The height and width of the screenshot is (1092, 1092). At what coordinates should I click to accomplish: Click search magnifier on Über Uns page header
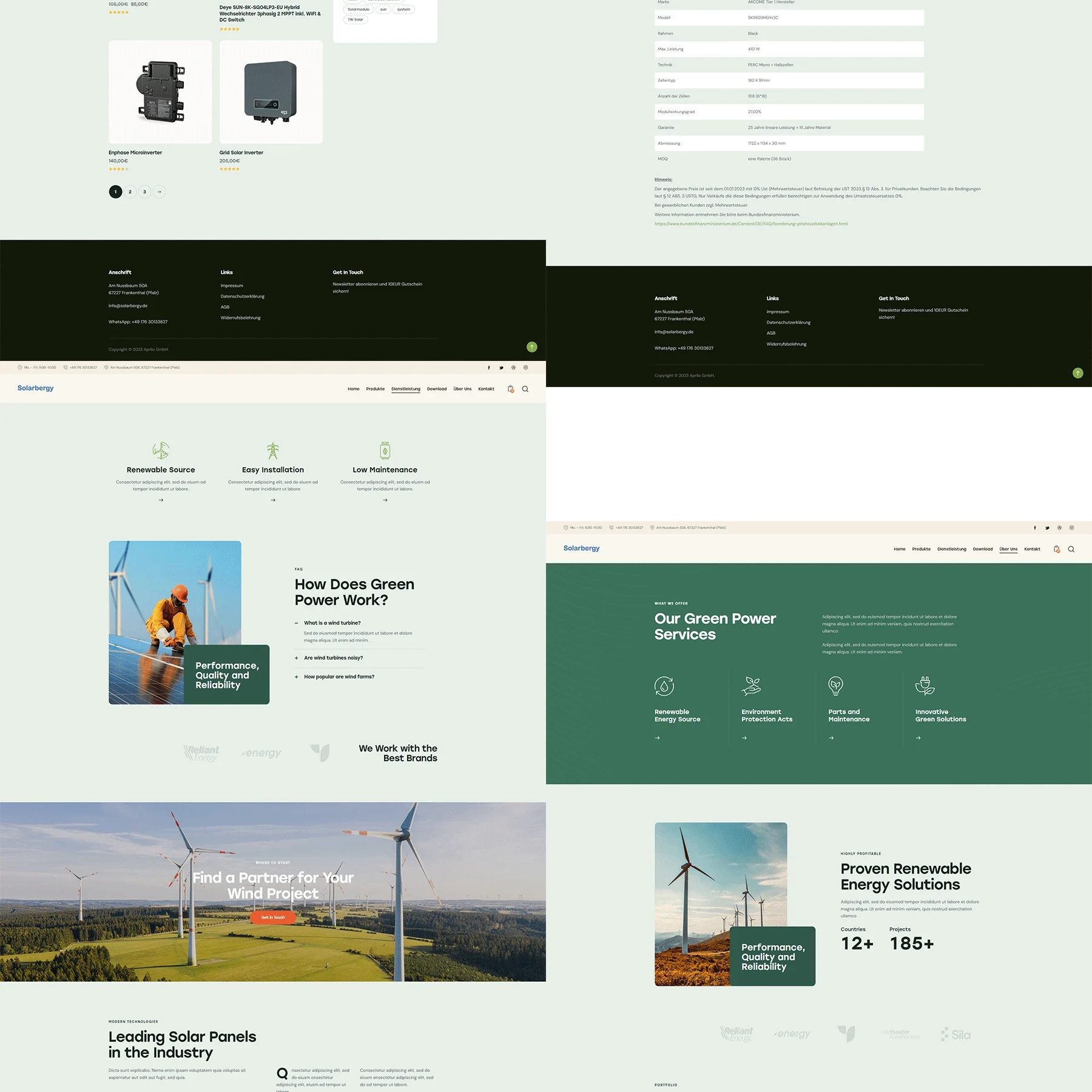coord(1071,549)
